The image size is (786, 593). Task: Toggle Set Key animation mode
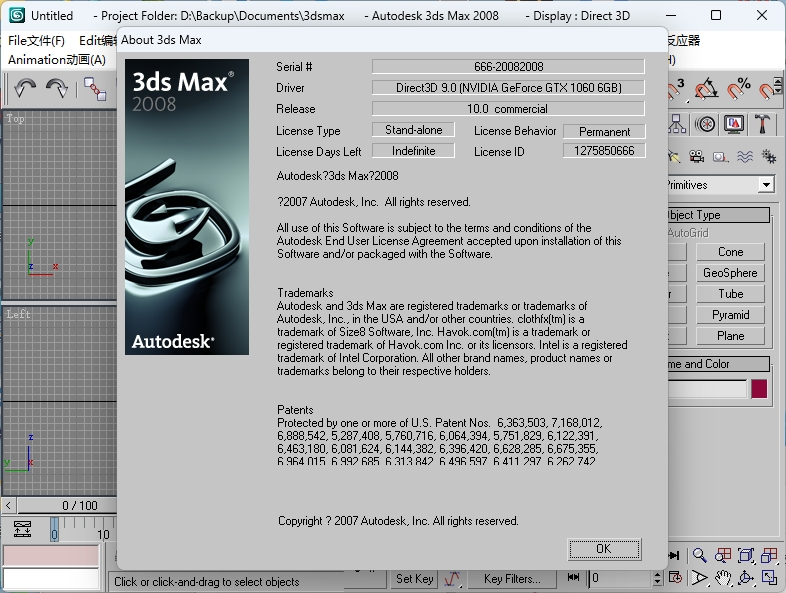(x=414, y=578)
